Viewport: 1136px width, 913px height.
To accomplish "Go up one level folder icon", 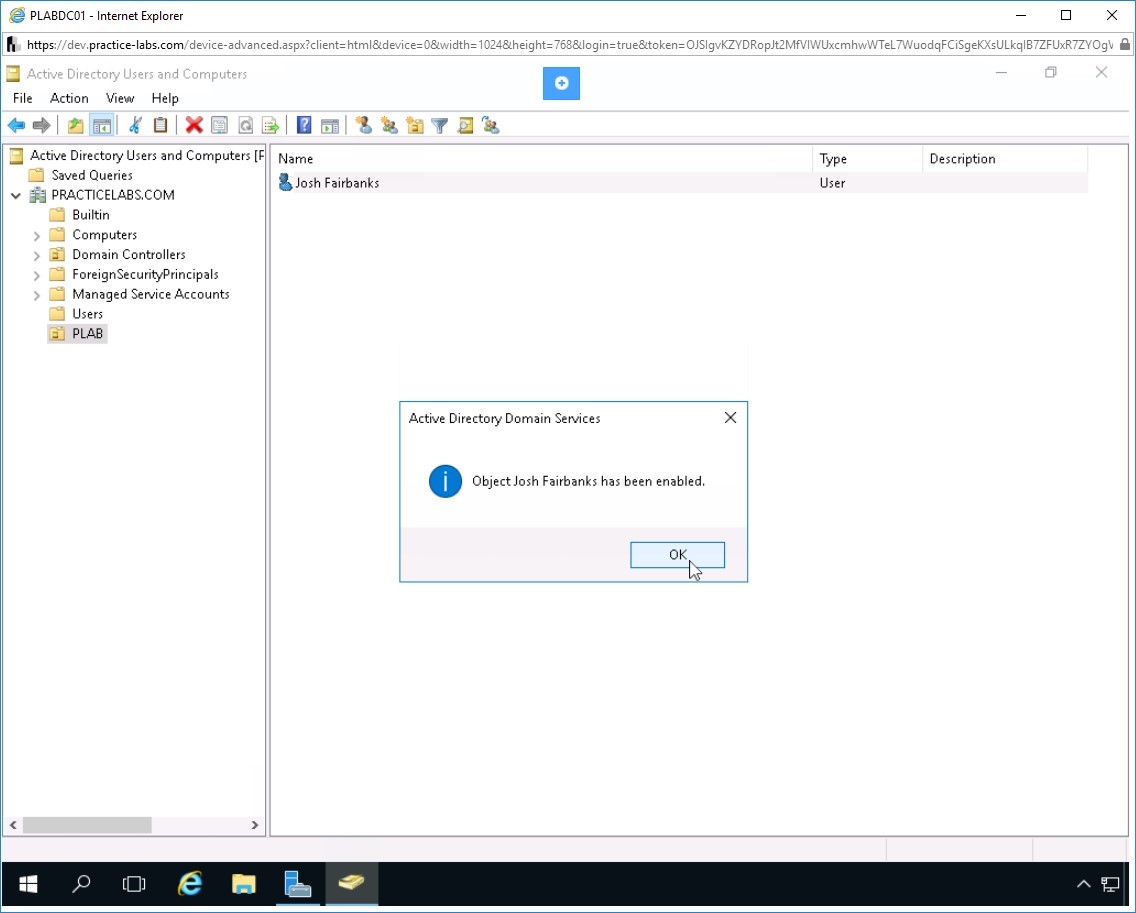I will click(75, 125).
